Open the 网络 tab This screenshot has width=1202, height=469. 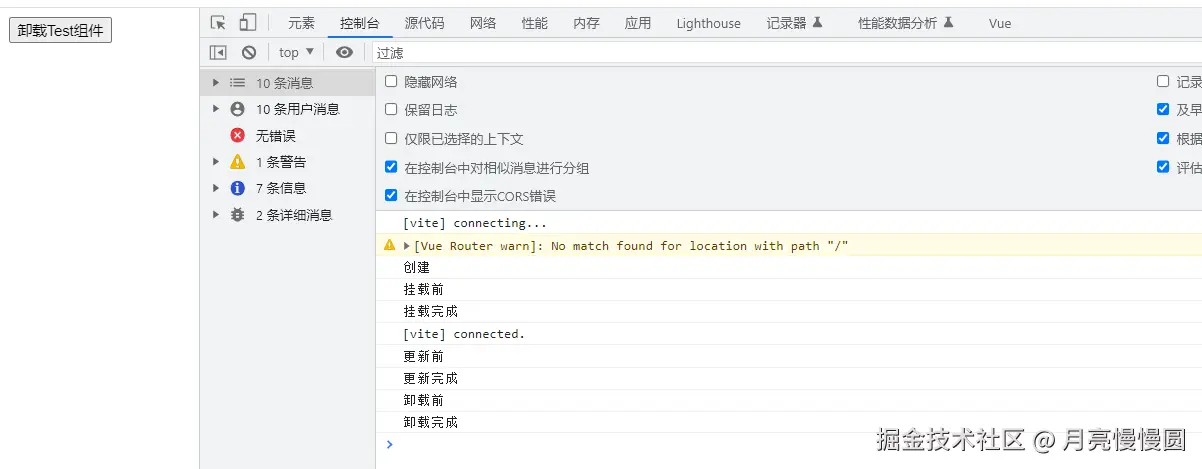(483, 23)
